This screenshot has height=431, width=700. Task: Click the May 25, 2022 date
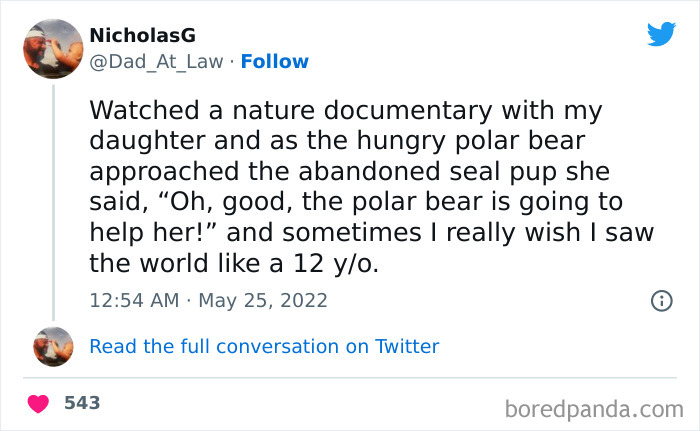(264, 300)
